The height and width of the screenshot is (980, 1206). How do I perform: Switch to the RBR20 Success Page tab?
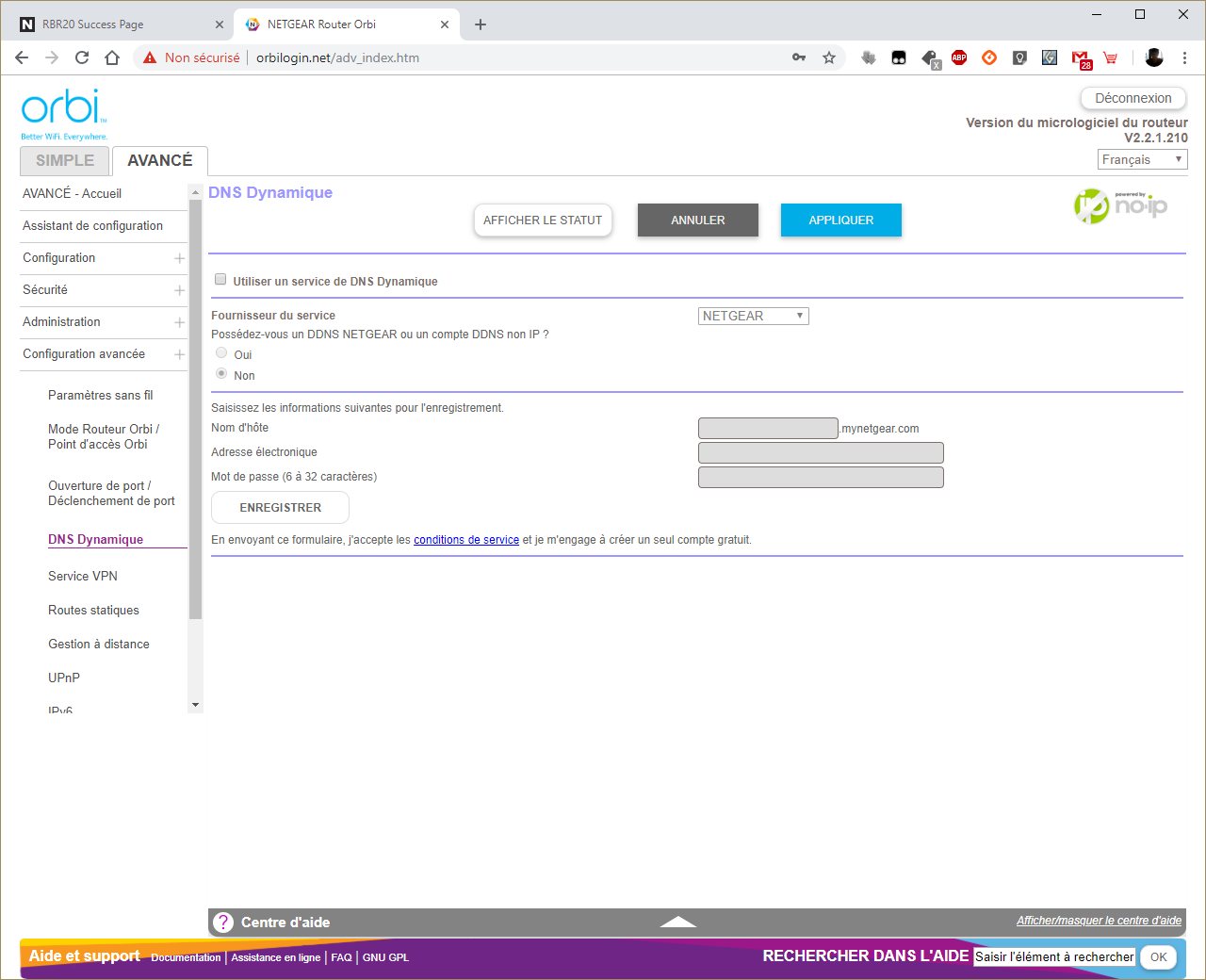[x=121, y=24]
